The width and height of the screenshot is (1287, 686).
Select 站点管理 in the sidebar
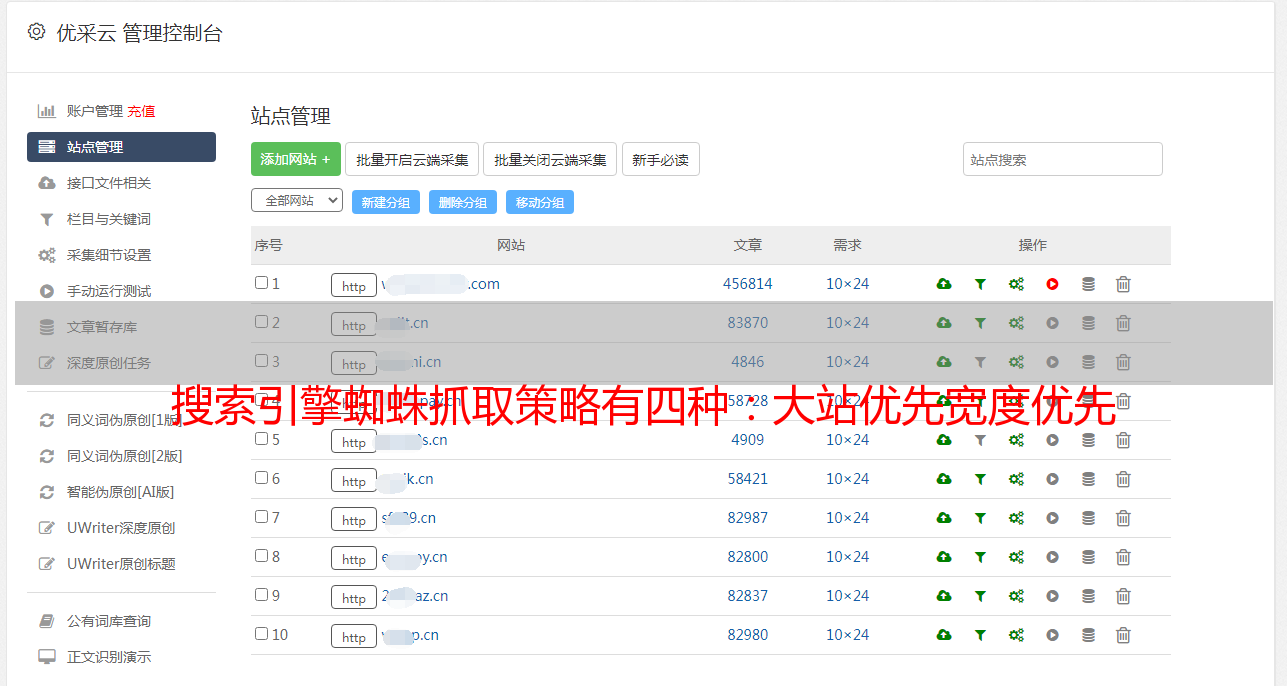pos(121,147)
